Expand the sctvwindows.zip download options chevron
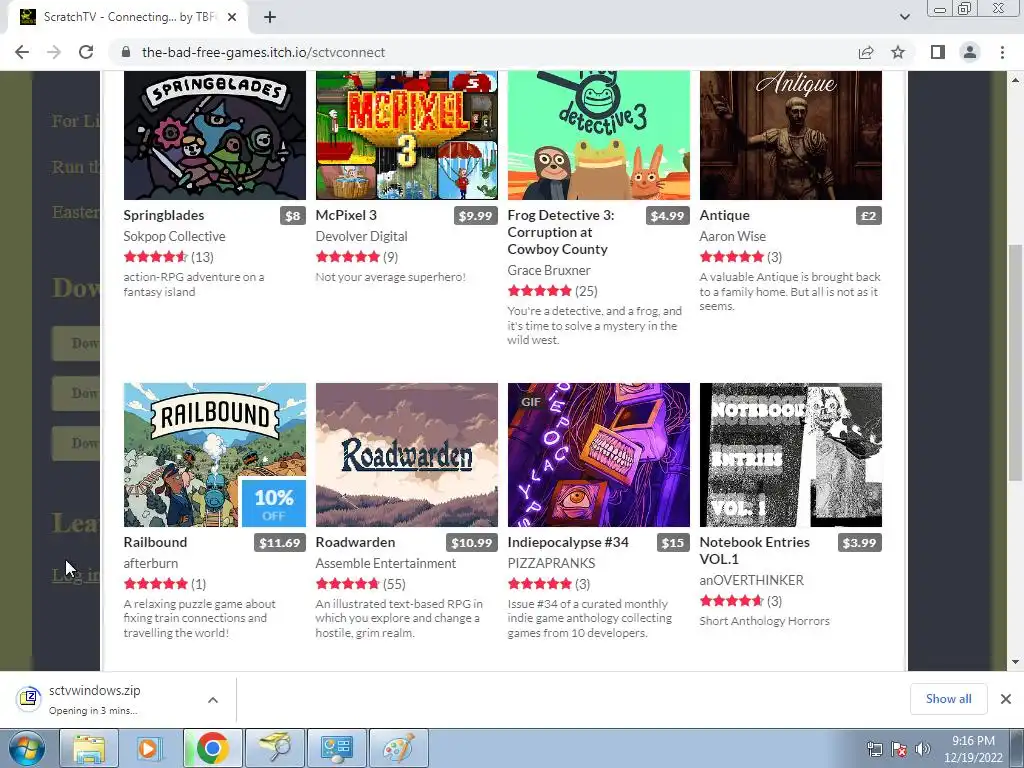The image size is (1024, 768). click(213, 699)
